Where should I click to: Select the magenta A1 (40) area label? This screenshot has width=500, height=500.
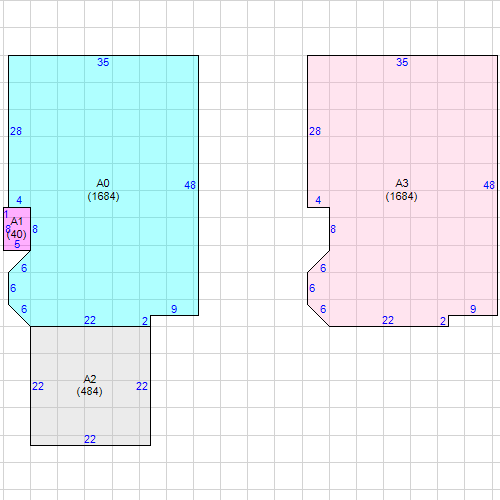click(17, 228)
